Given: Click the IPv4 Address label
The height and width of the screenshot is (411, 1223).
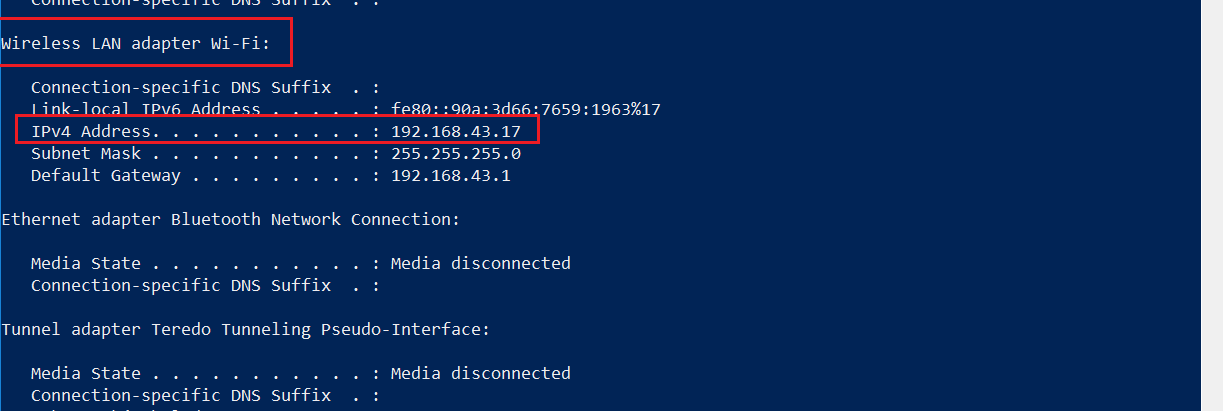Looking at the screenshot, I should pos(90,132).
